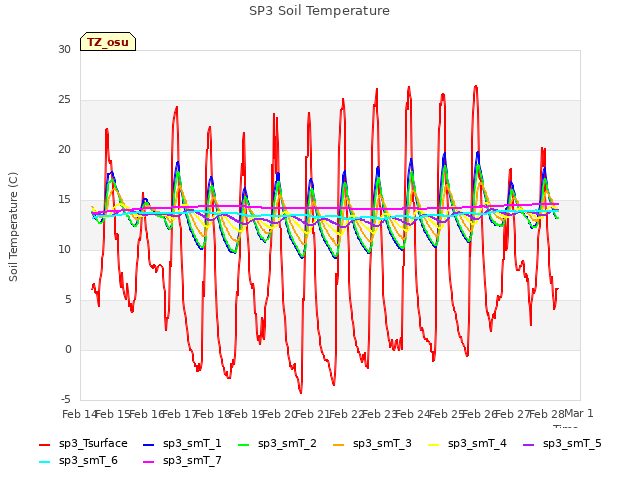Image resolution: width=640 pixels, height=480 pixels.
Task: Toggle sp3_smT_4 legend entry
Action: (467, 444)
